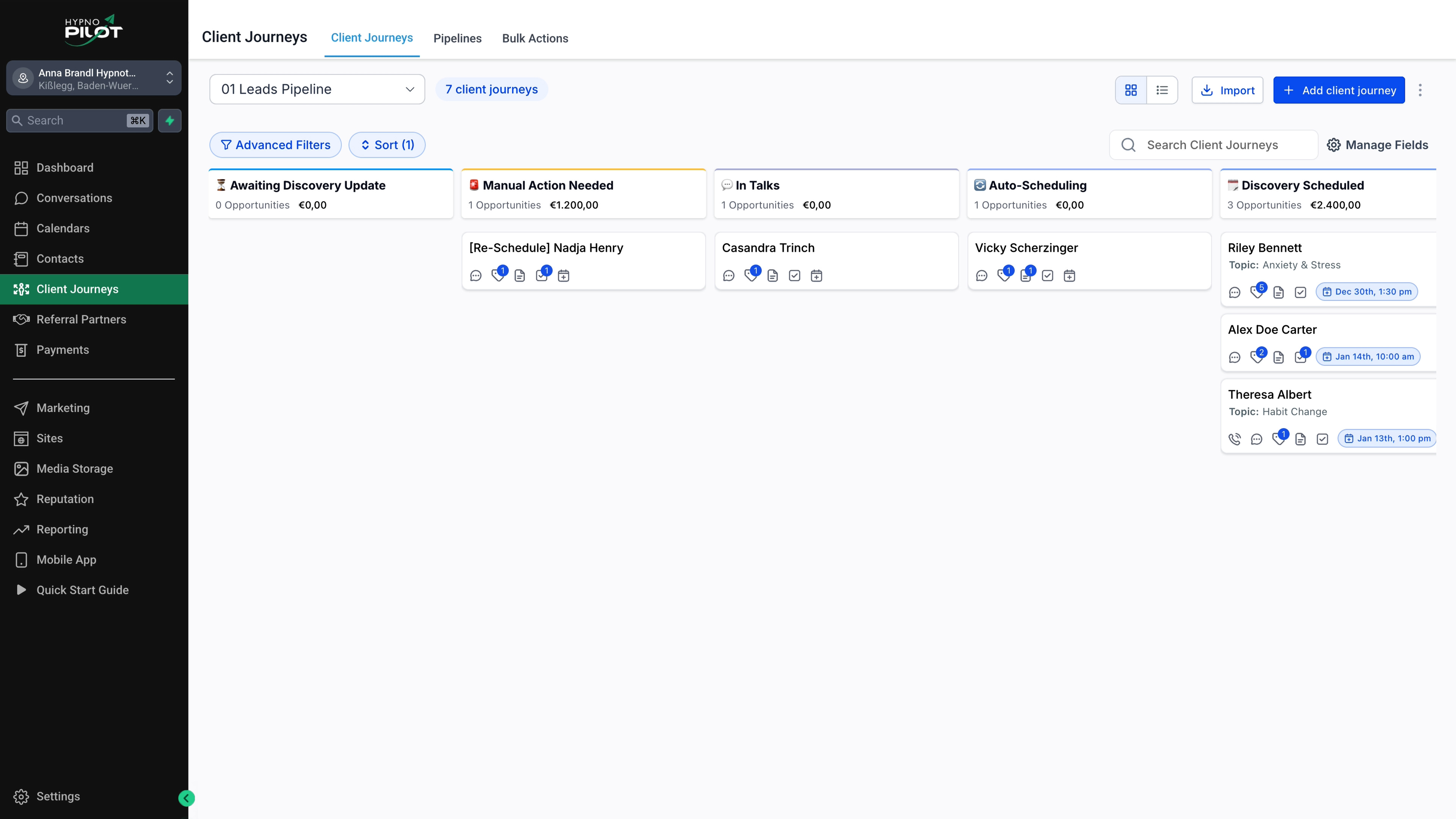Open the three-dot more options menu

pos(1420,91)
